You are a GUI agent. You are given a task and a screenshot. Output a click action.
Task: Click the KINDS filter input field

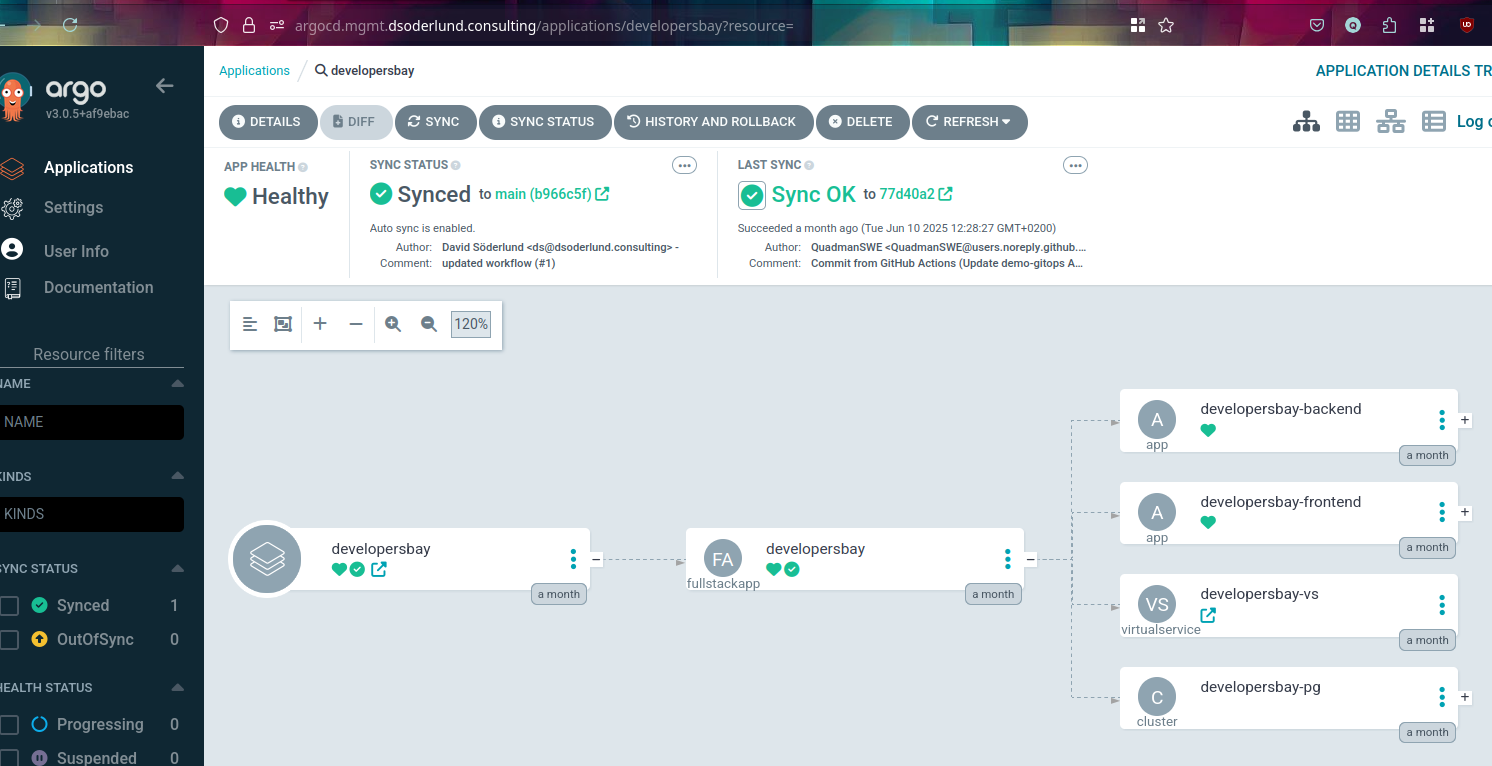(92, 514)
